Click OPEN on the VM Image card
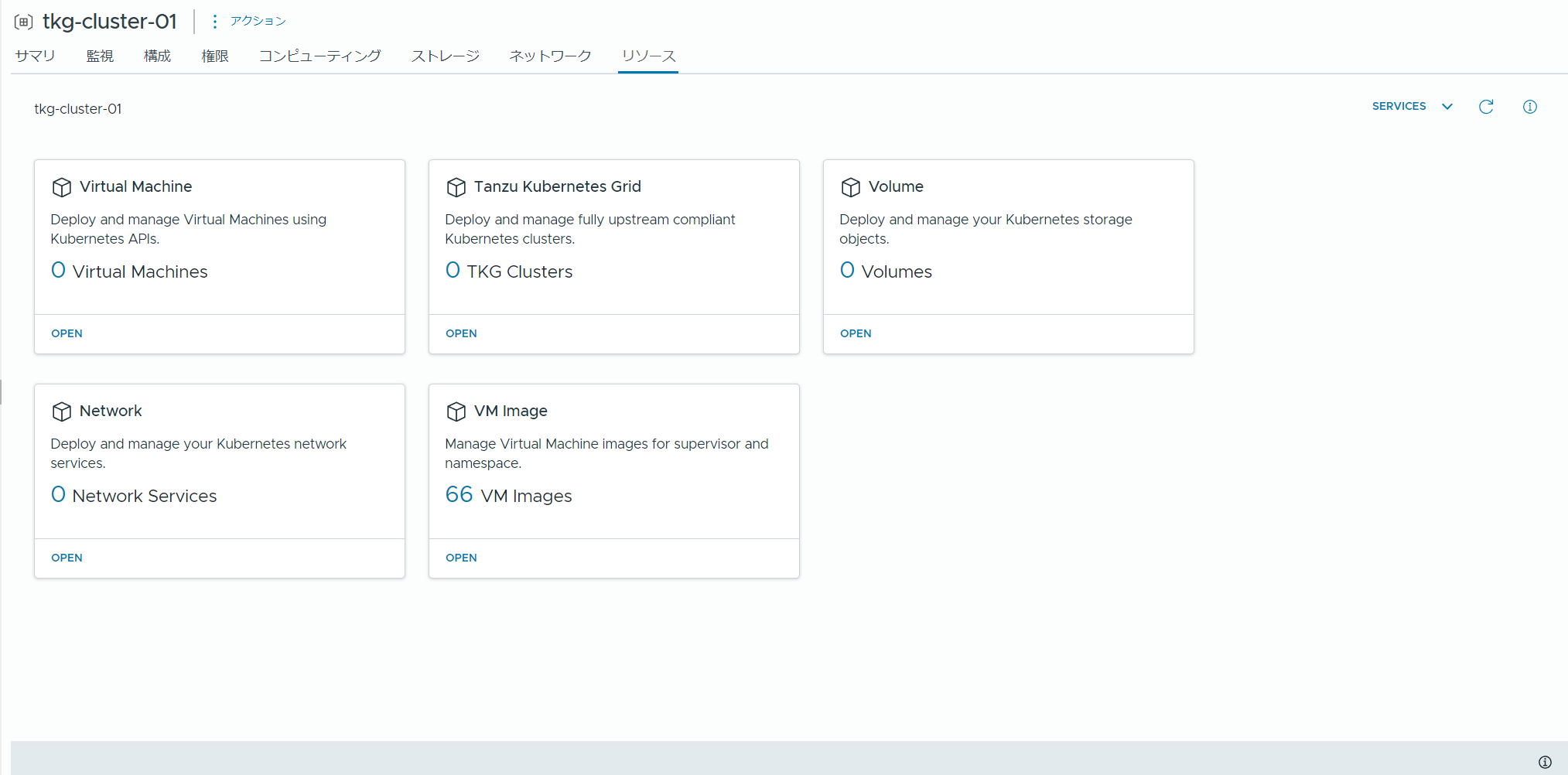This screenshot has width=1568, height=775. (x=461, y=557)
